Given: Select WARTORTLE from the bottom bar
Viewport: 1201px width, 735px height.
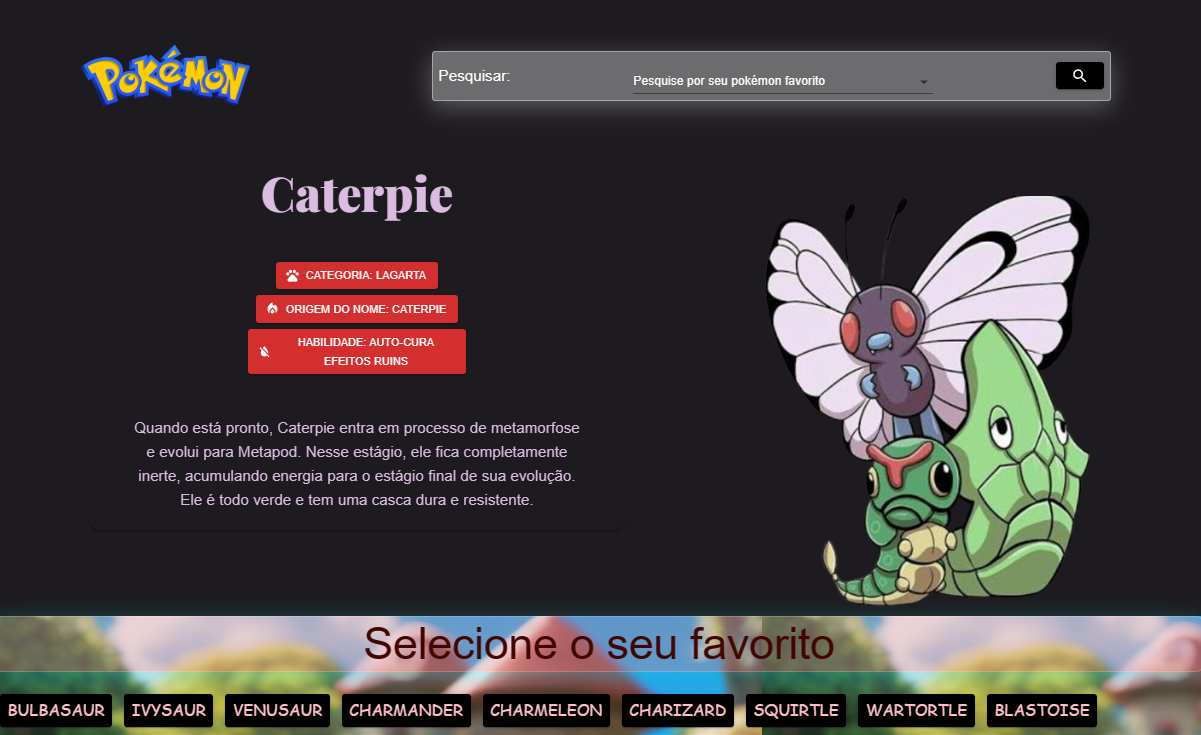Looking at the screenshot, I should tap(916, 710).
